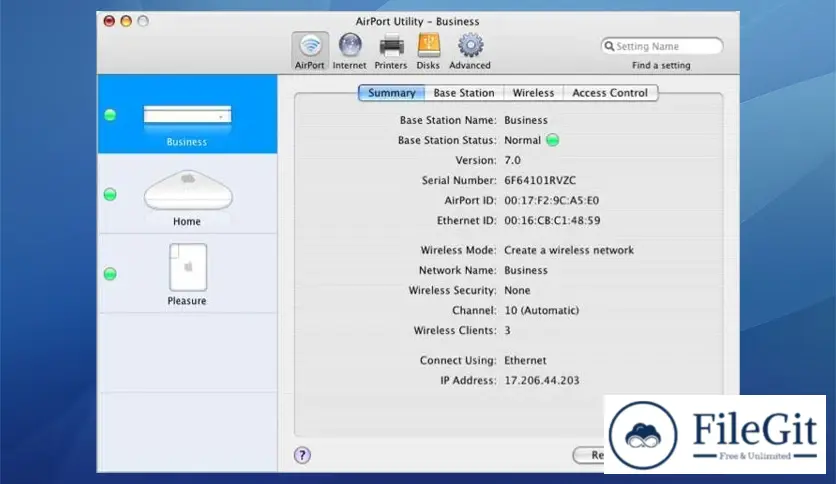
Task: Click the Ethernet ID 00:16:CB:C1:48:59
Action: pyautogui.click(x=552, y=221)
